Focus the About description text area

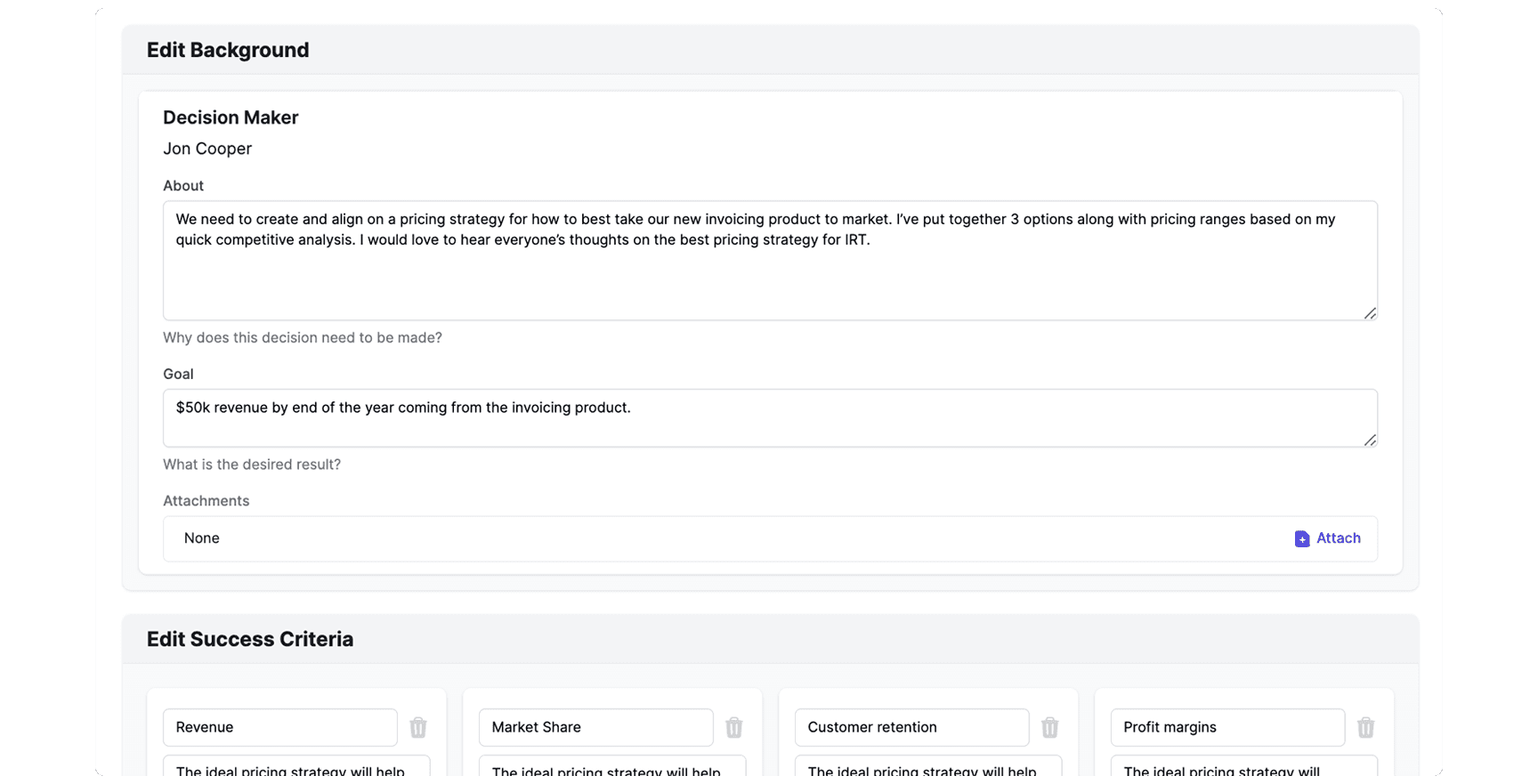coord(769,276)
